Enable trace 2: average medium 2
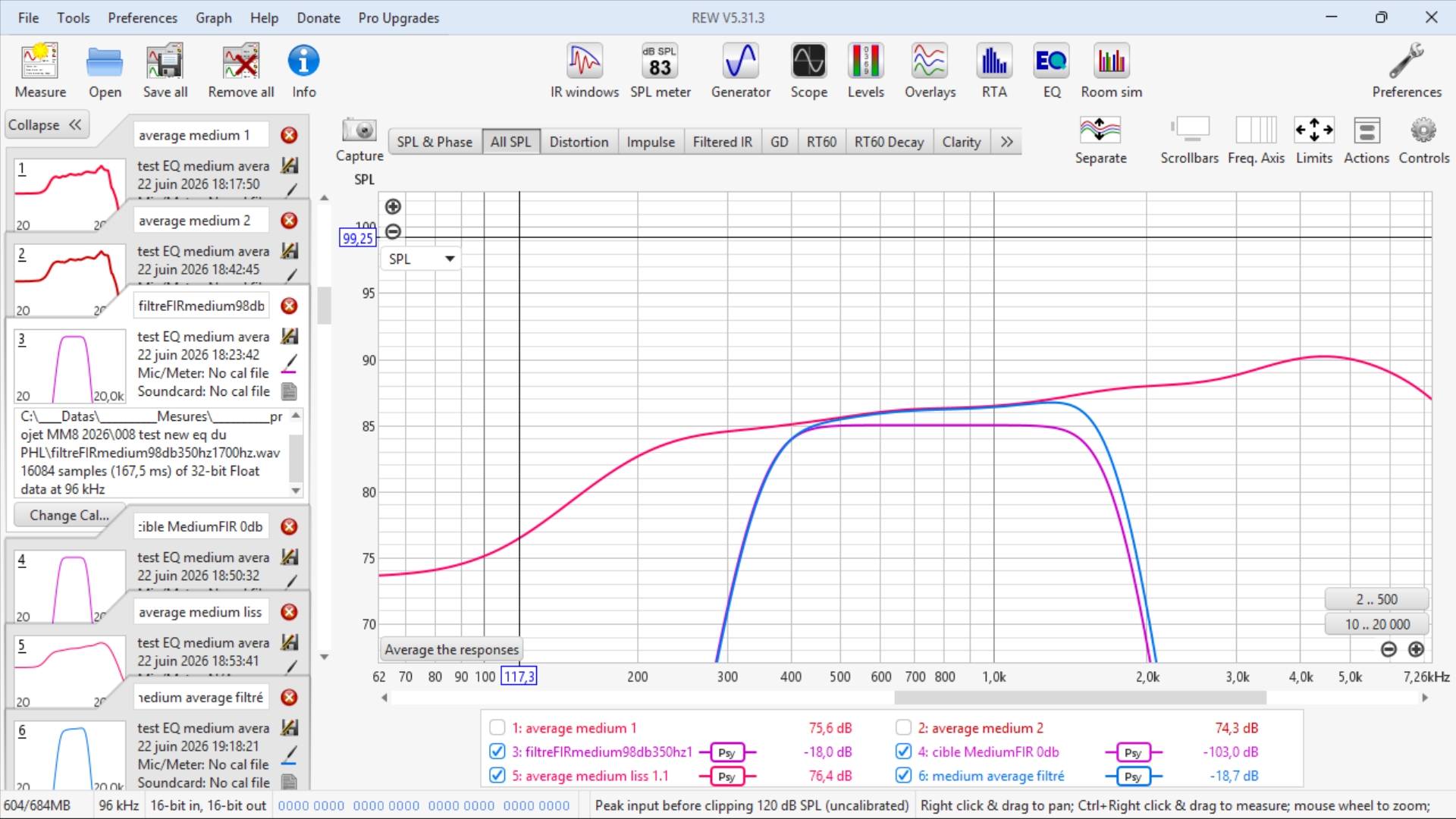The height and width of the screenshot is (819, 1456). coord(903,728)
